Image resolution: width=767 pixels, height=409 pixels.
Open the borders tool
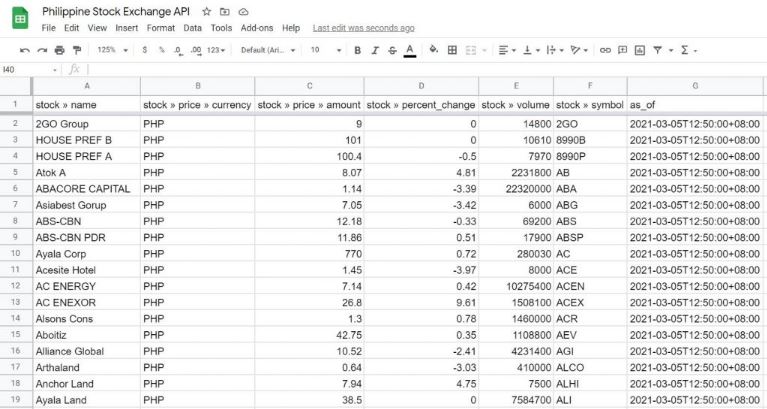coord(452,50)
